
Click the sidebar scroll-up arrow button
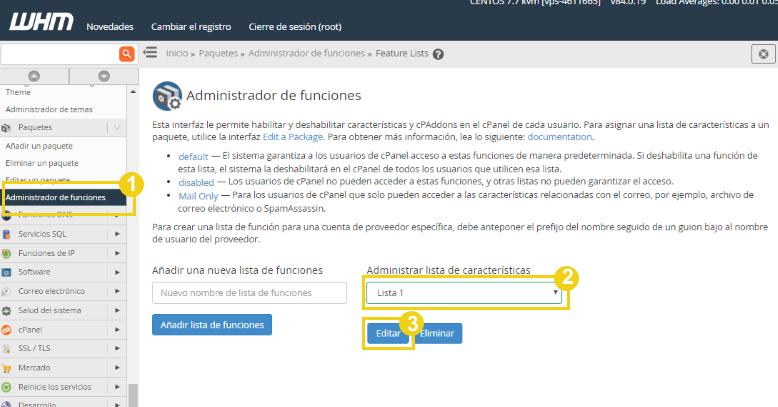click(34, 76)
